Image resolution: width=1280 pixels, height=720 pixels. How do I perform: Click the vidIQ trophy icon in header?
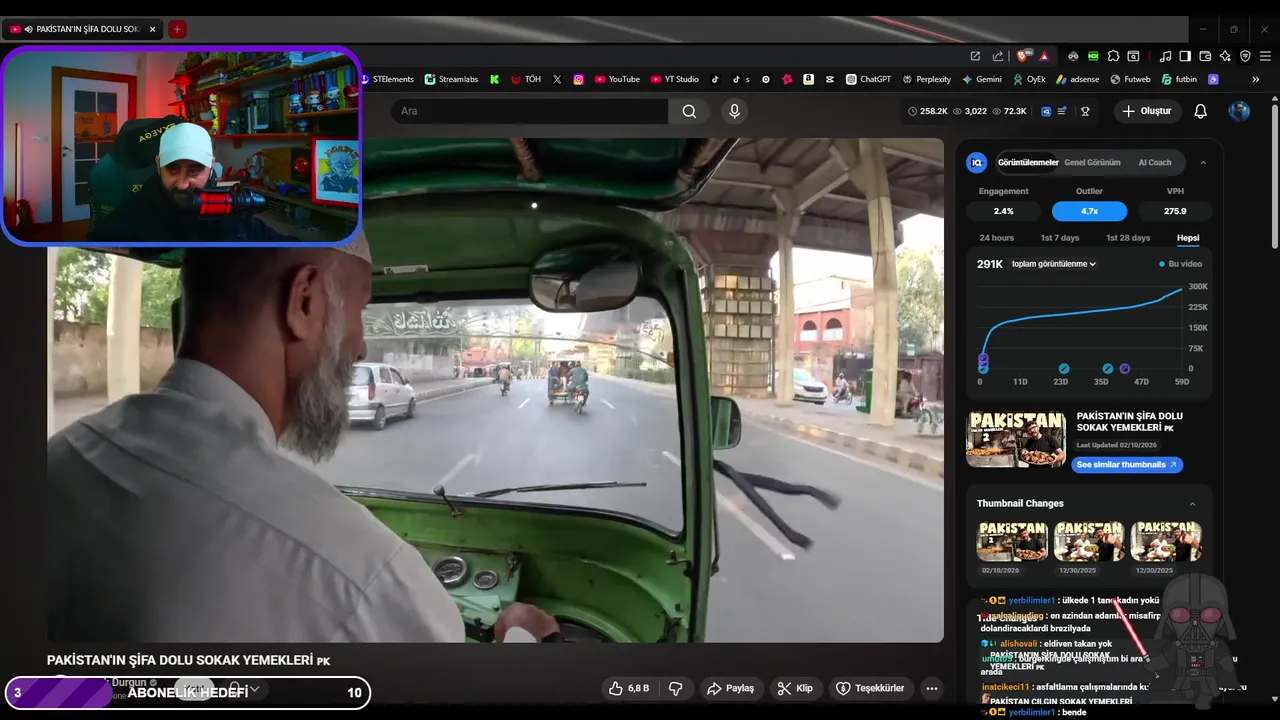point(1085,111)
